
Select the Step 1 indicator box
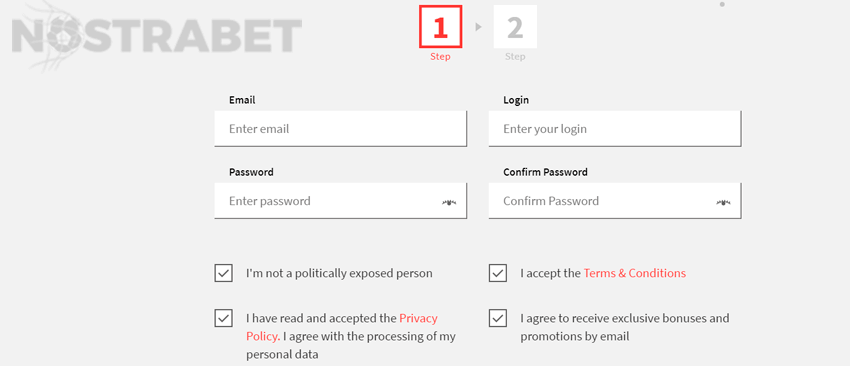pos(440,27)
